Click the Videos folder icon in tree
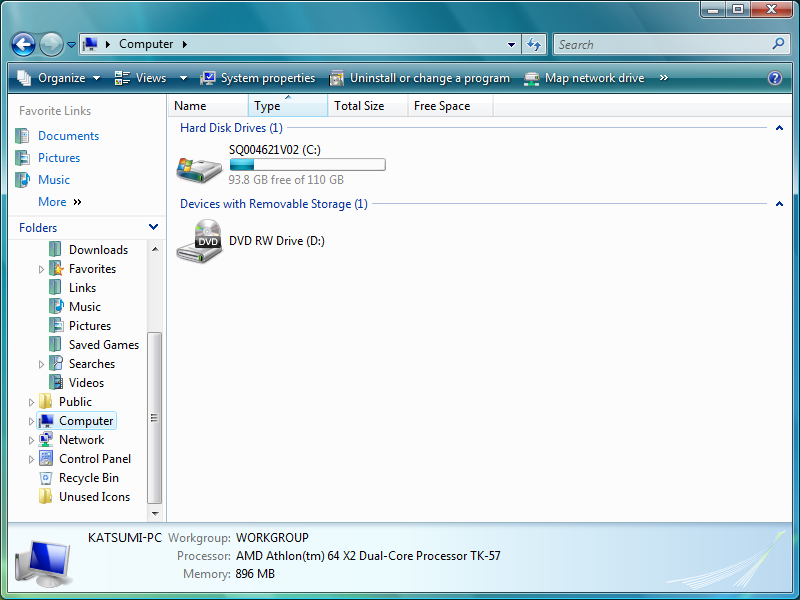Image resolution: width=800 pixels, height=600 pixels. [x=56, y=382]
